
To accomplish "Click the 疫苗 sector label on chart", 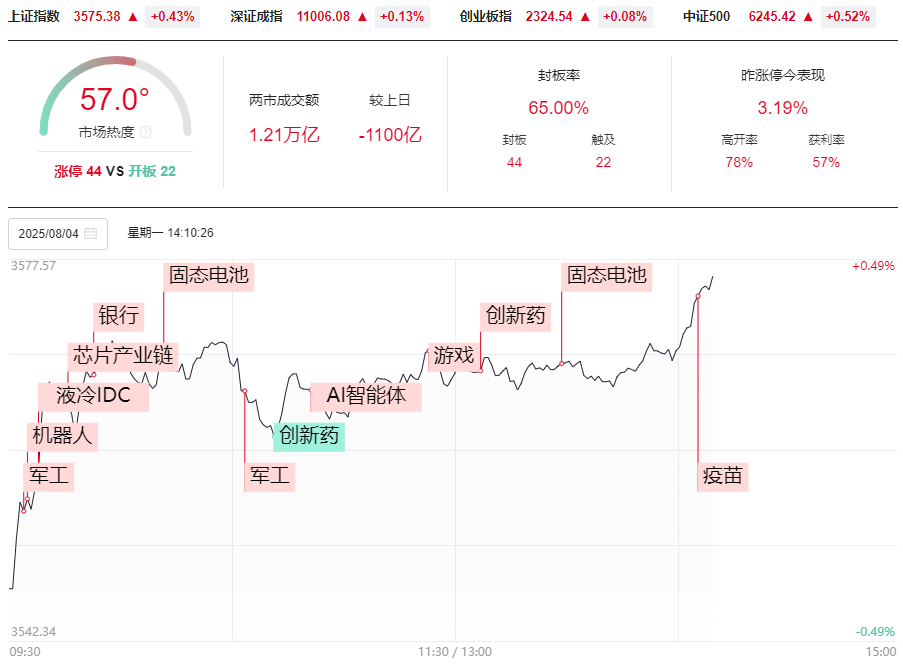I will (x=723, y=476).
